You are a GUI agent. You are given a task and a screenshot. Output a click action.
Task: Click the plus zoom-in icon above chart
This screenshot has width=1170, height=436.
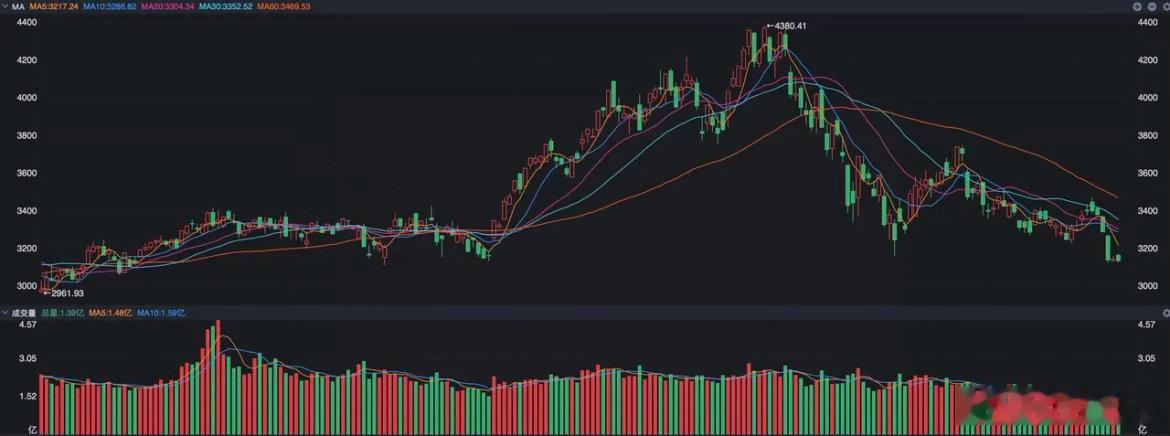tap(1137, 6)
